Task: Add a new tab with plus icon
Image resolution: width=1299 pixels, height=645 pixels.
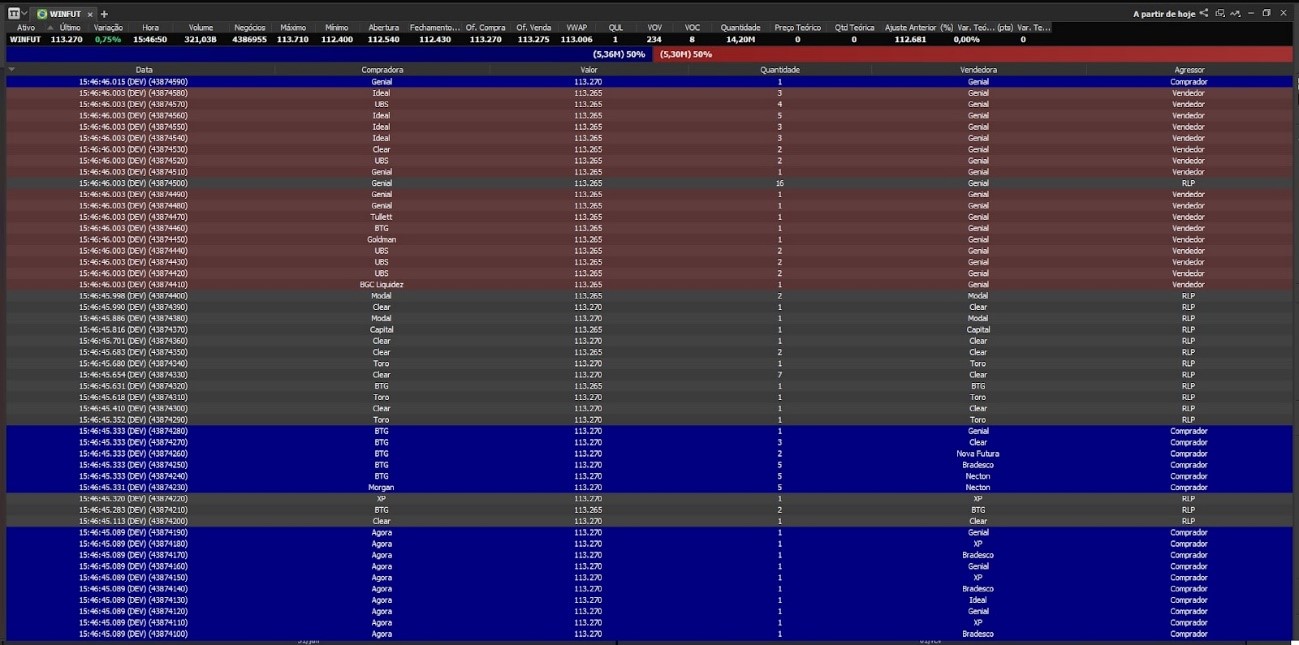Action: tap(104, 14)
